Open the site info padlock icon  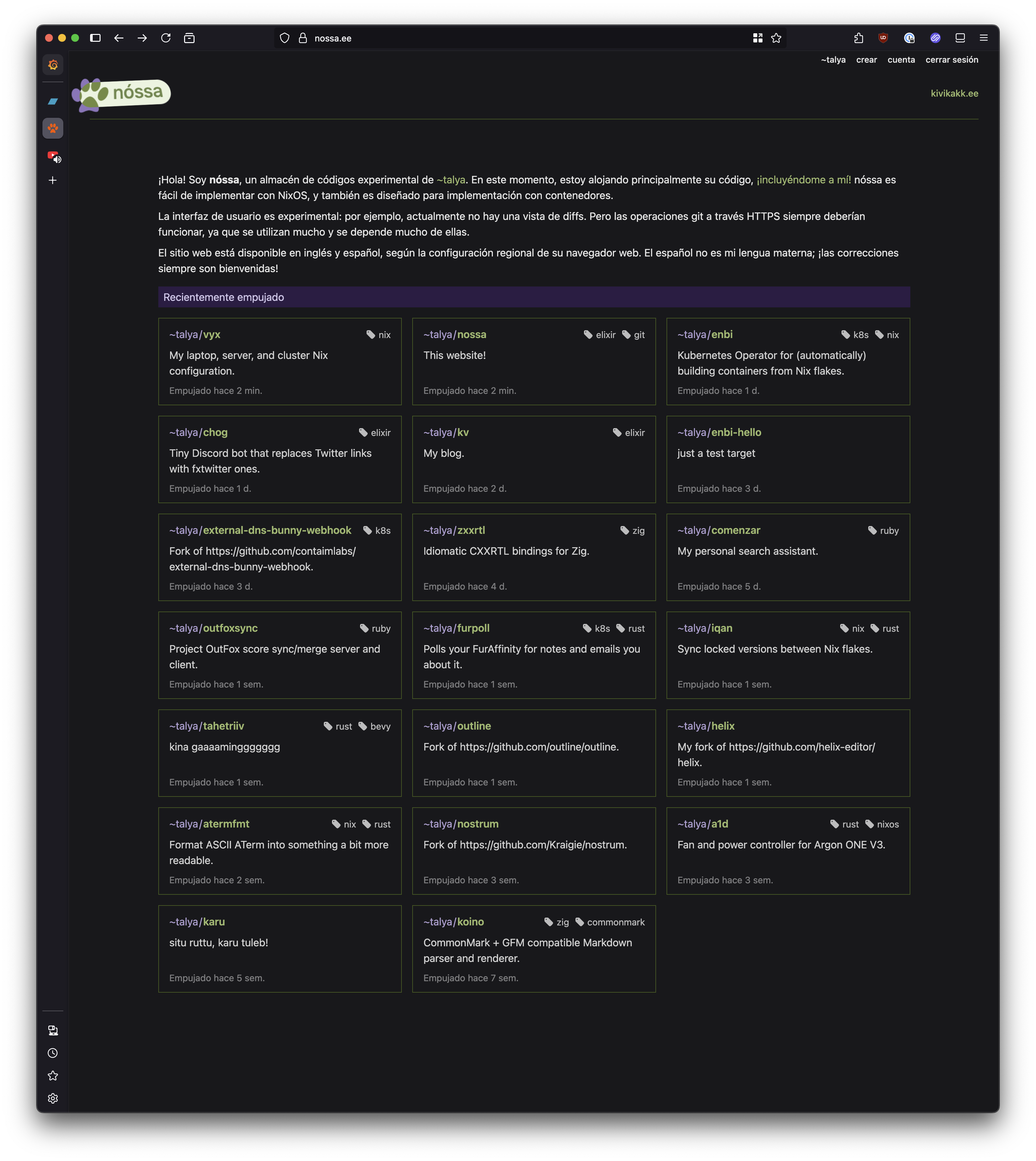coord(303,38)
